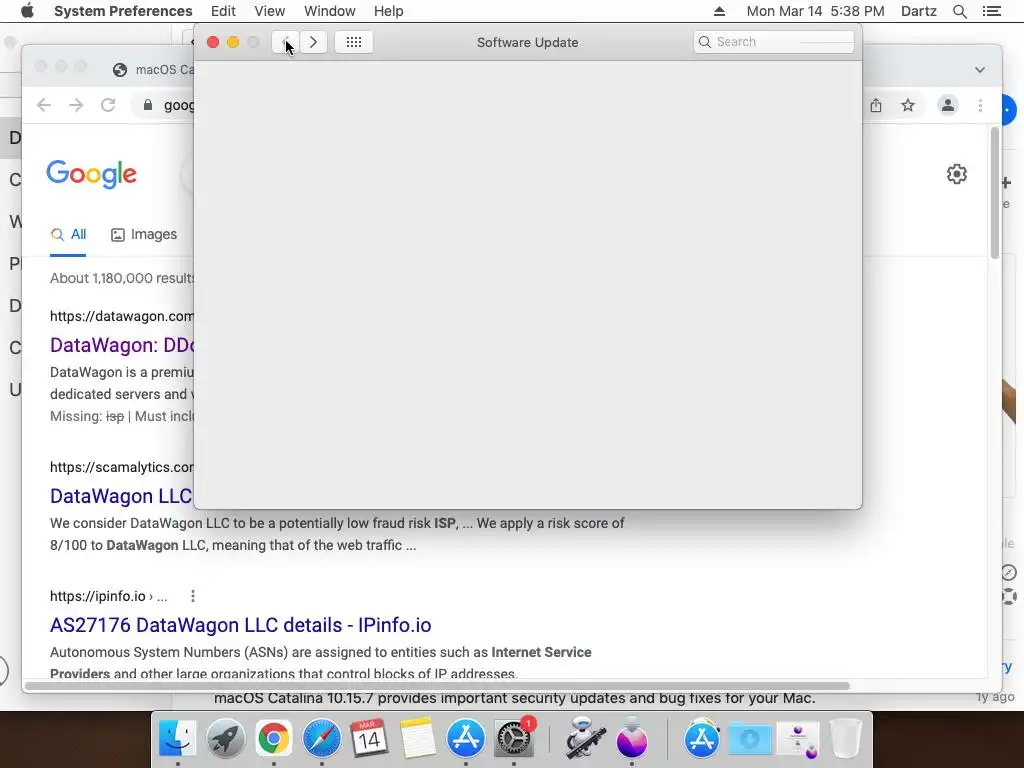The width and height of the screenshot is (1024, 768).
Task: Open the macOS installer app in Dock
Action: click(632, 739)
